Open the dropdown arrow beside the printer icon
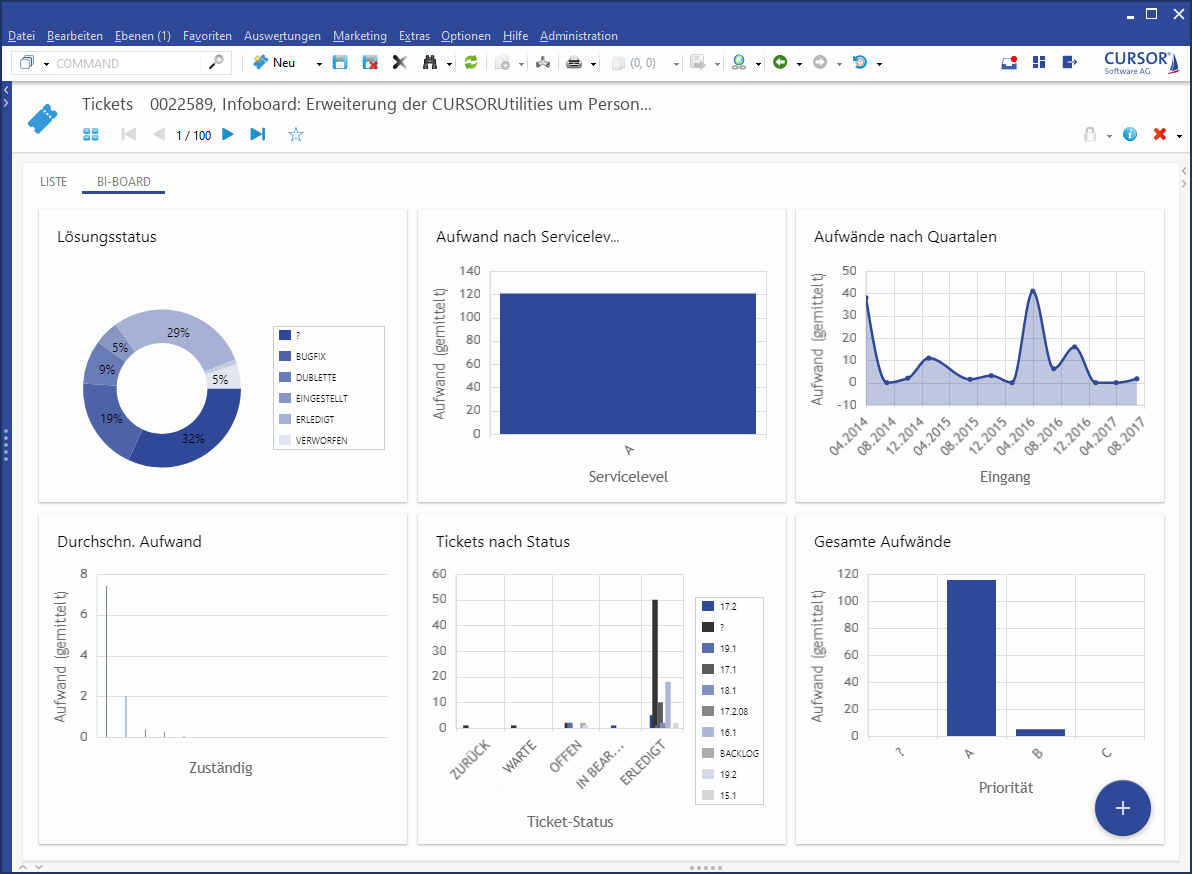Screen dimensions: 1192x874 pyautogui.click(x=594, y=64)
